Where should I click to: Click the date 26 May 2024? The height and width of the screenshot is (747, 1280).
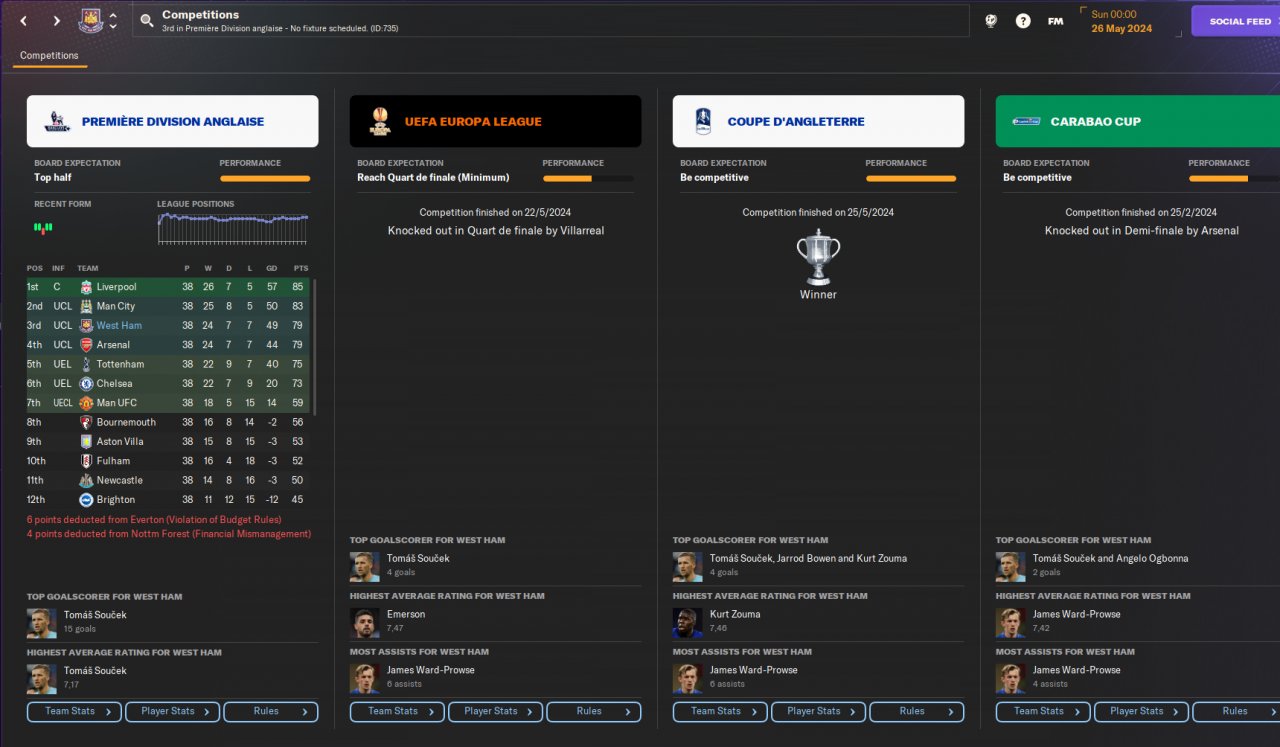(1120, 28)
